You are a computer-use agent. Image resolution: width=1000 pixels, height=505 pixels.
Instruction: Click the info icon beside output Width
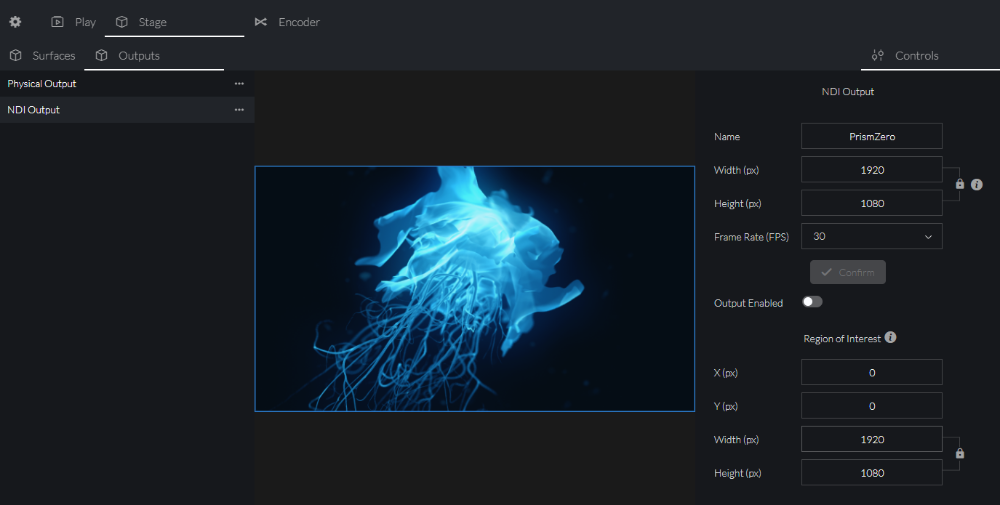click(977, 185)
